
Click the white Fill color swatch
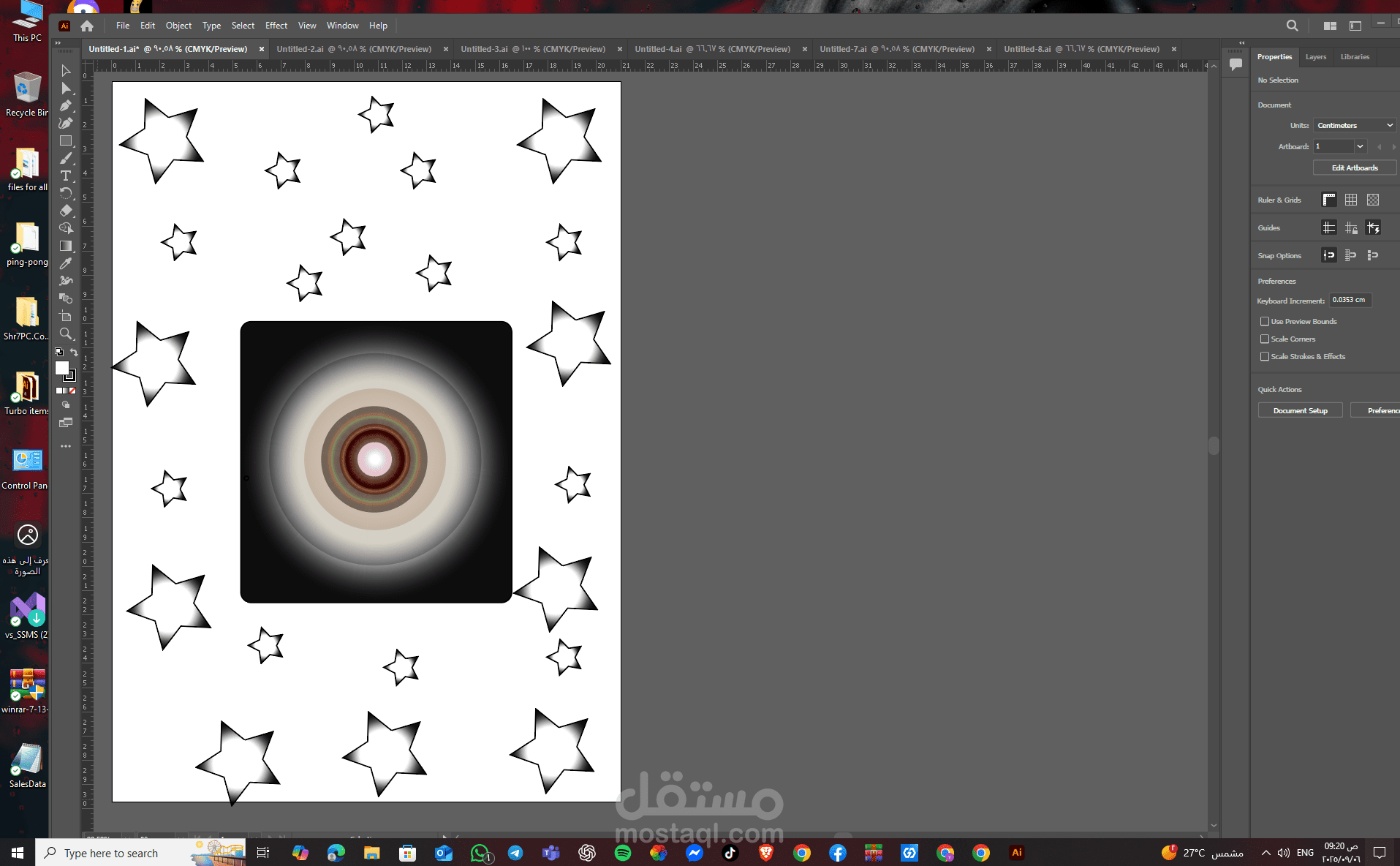[63, 368]
